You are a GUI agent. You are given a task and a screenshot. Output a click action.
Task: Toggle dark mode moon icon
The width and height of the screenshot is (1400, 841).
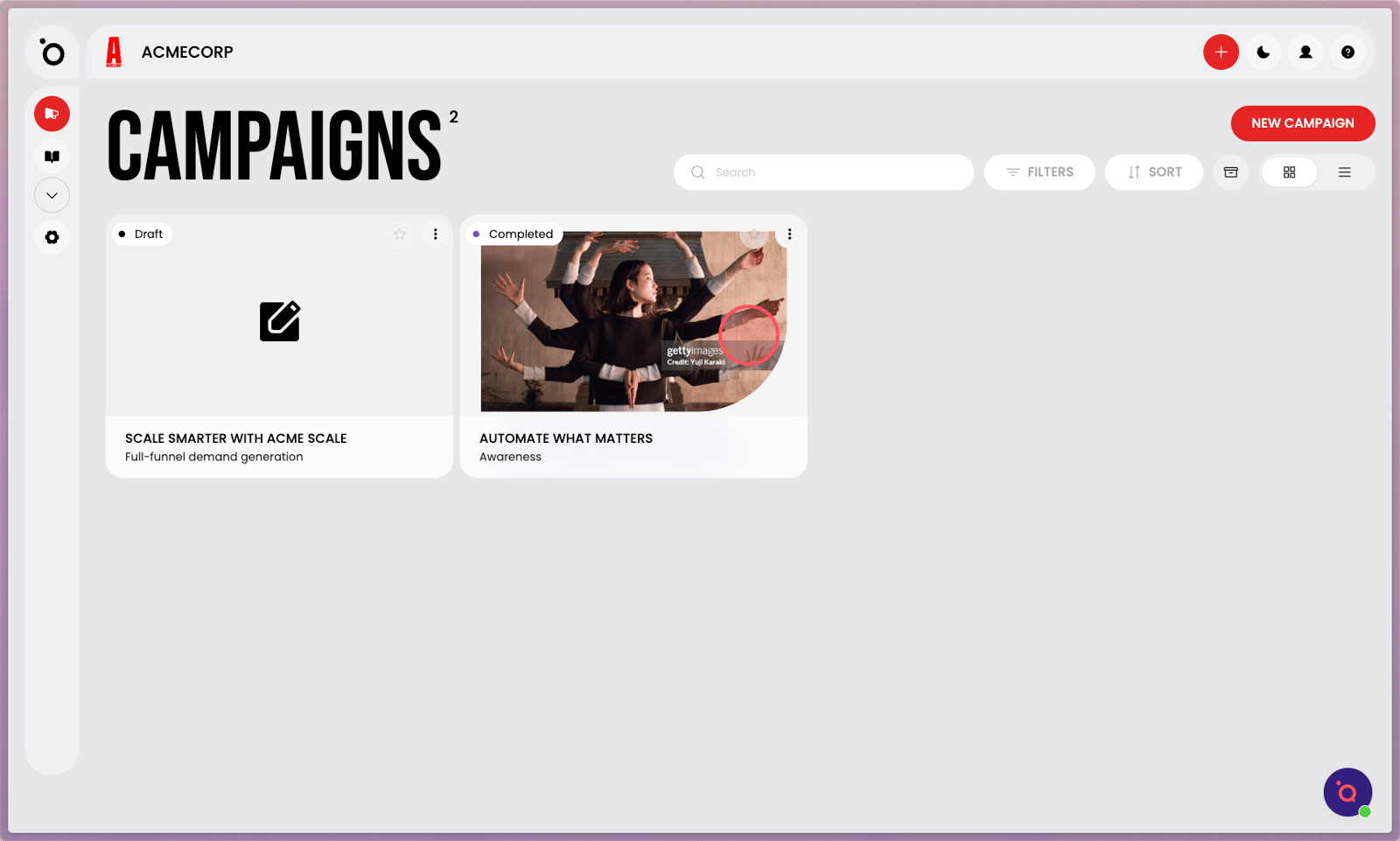[x=1263, y=53]
